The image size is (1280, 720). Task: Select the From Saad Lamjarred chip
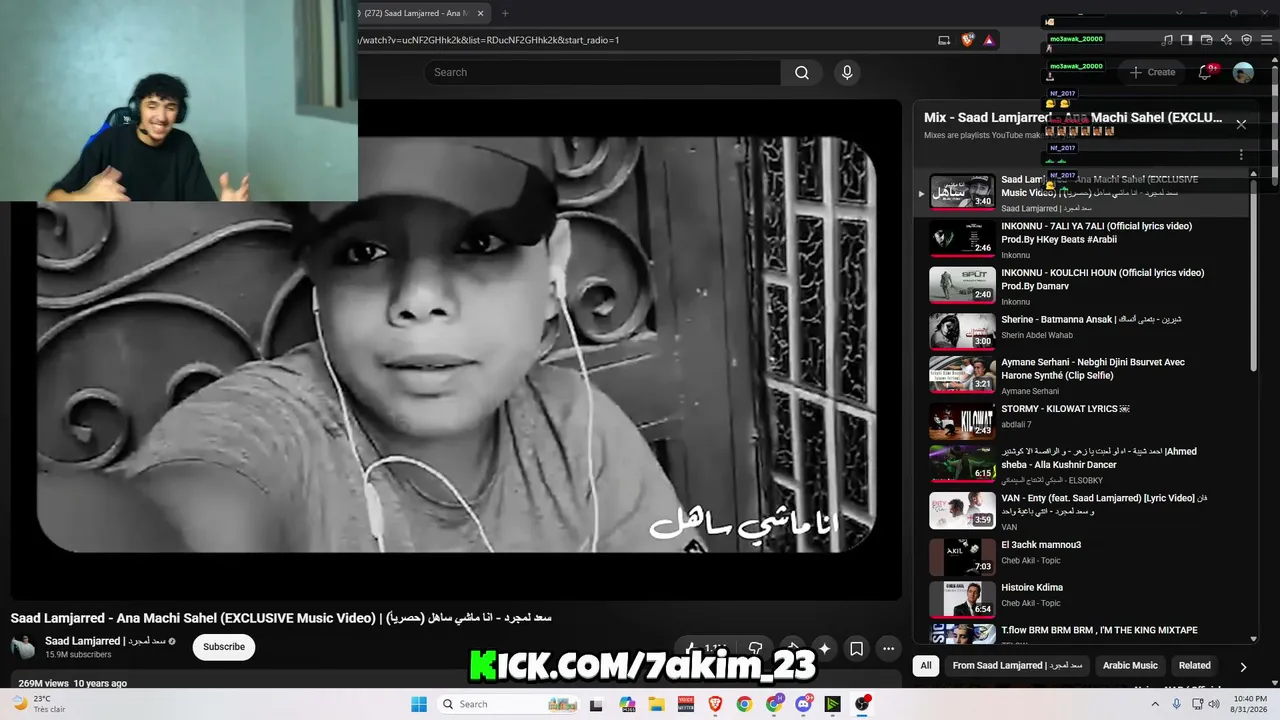(x=1018, y=665)
